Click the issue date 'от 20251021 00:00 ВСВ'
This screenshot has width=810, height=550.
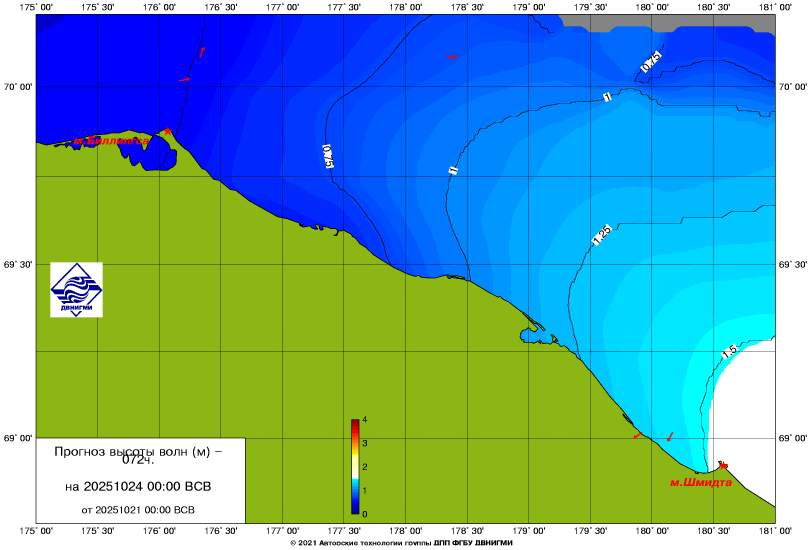pos(137,509)
